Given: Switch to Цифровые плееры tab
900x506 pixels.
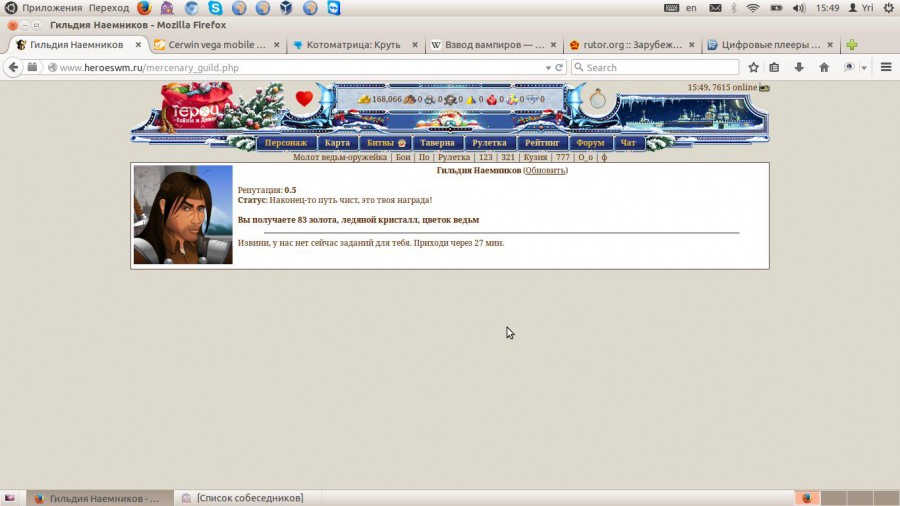Looking at the screenshot, I should click(x=770, y=44).
